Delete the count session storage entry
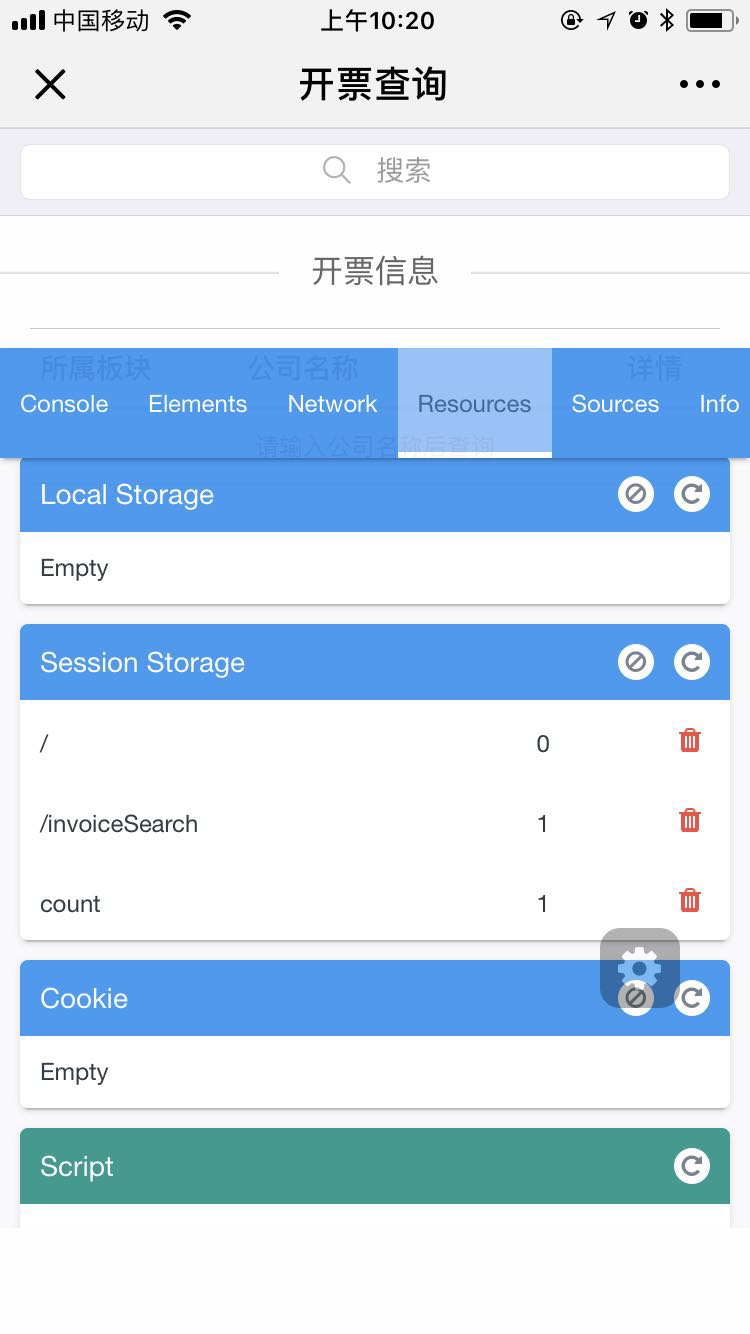Image resolution: width=750 pixels, height=1334 pixels. click(690, 901)
